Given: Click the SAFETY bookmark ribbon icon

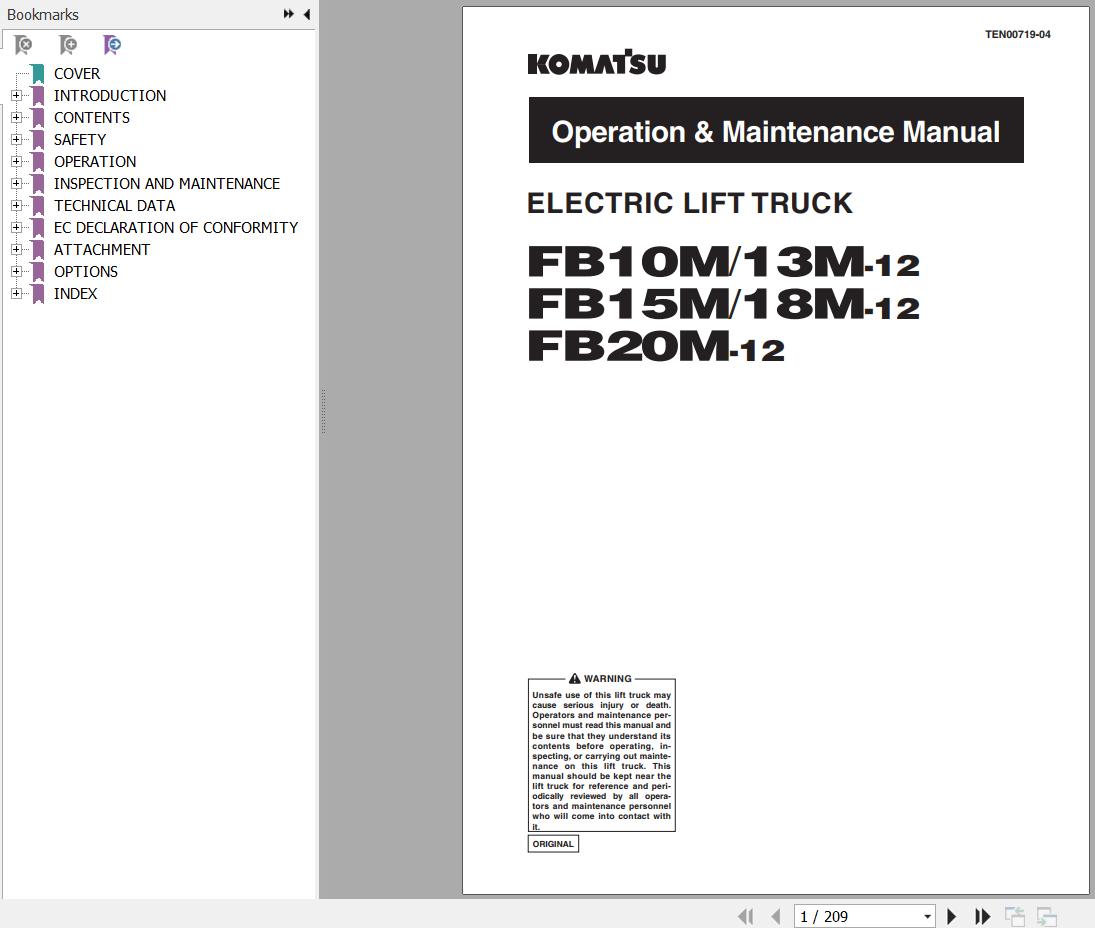Looking at the screenshot, I should point(38,140).
